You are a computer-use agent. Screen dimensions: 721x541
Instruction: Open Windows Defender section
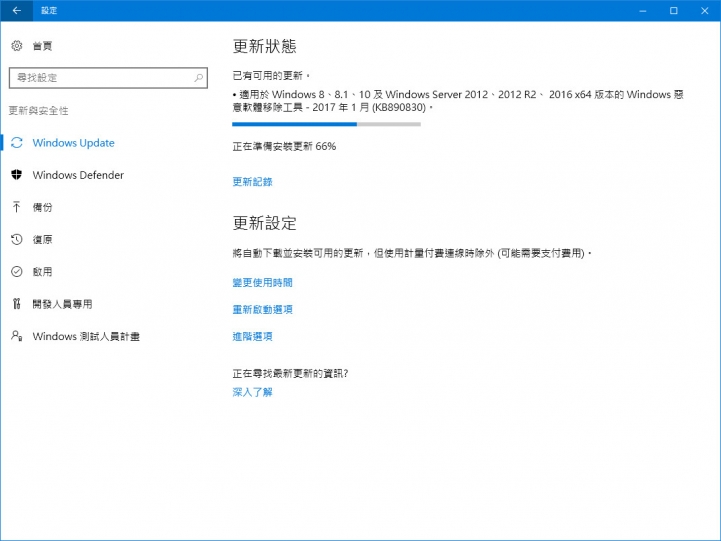point(78,175)
